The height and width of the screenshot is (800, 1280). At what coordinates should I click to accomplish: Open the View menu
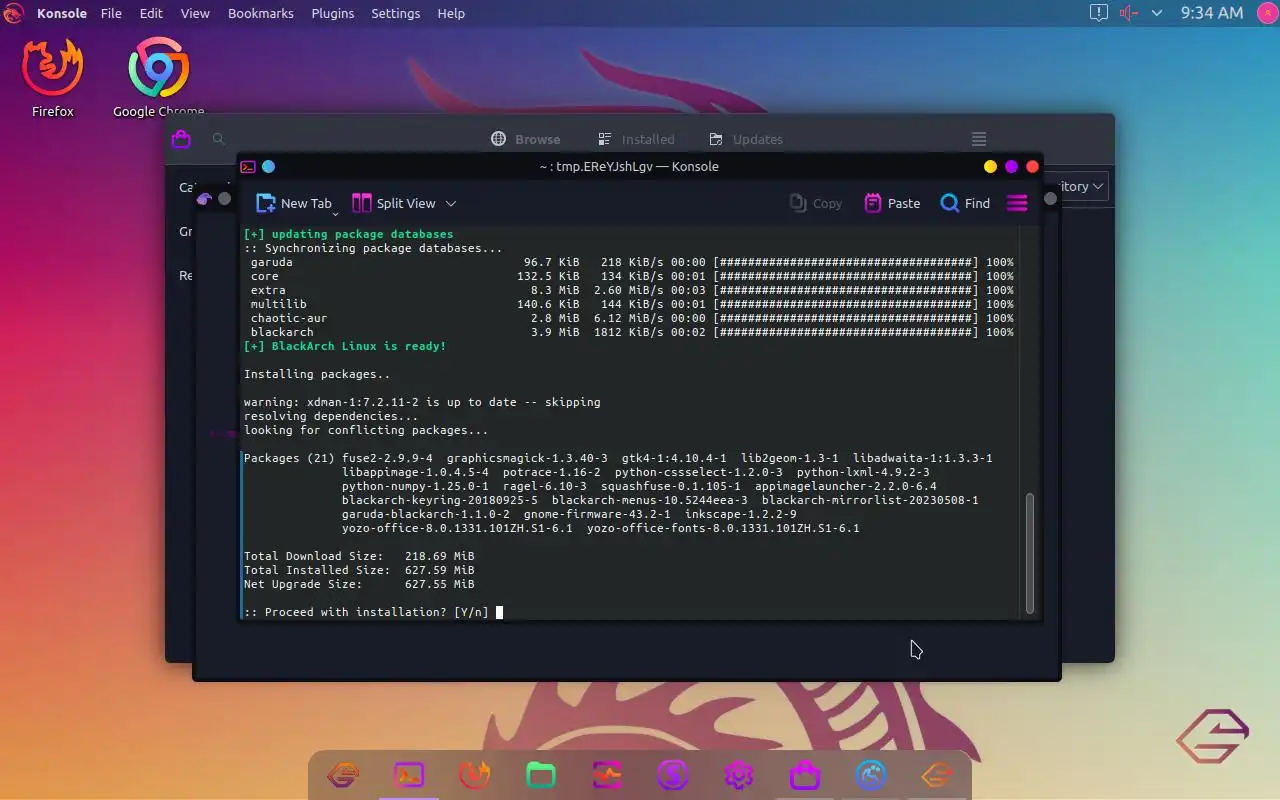pos(195,13)
